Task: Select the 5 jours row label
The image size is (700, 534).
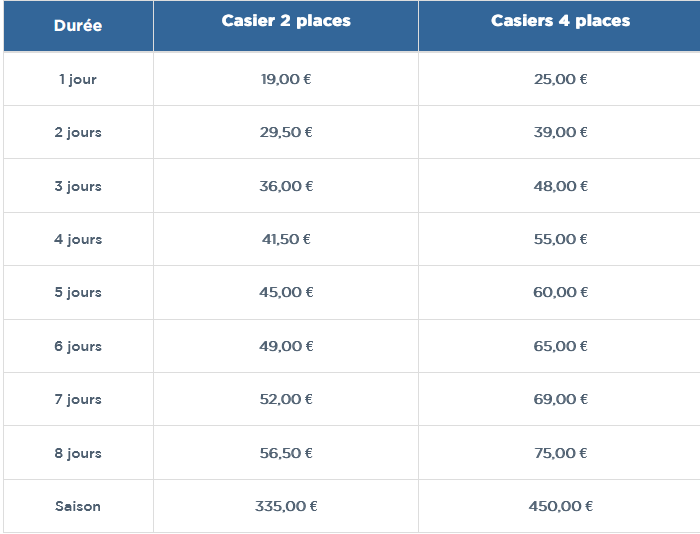Action: 78,292
